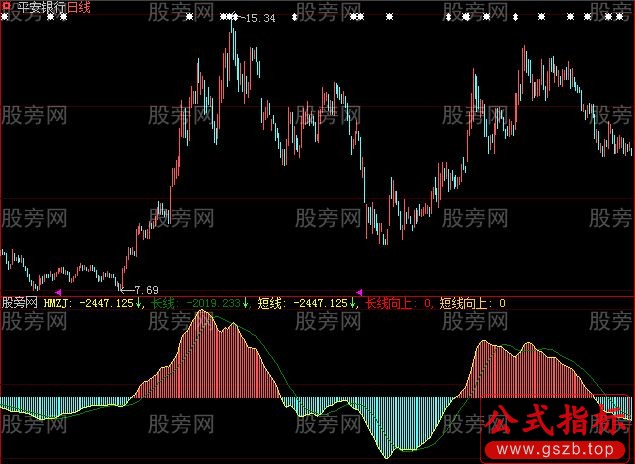Select the 短线 indicator label with -2447.125

coord(270,302)
